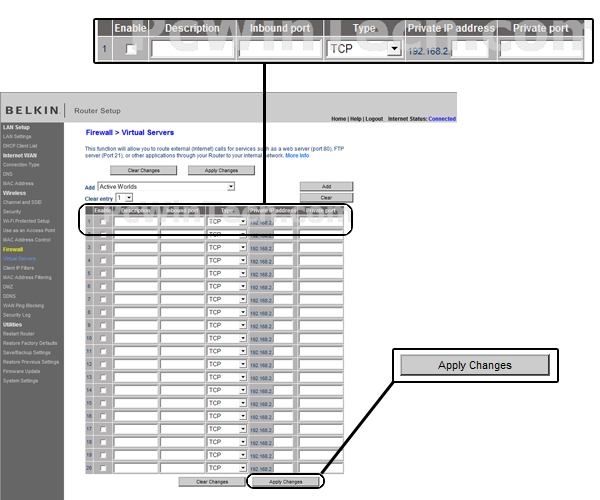Open the Help link in header

coord(356,119)
